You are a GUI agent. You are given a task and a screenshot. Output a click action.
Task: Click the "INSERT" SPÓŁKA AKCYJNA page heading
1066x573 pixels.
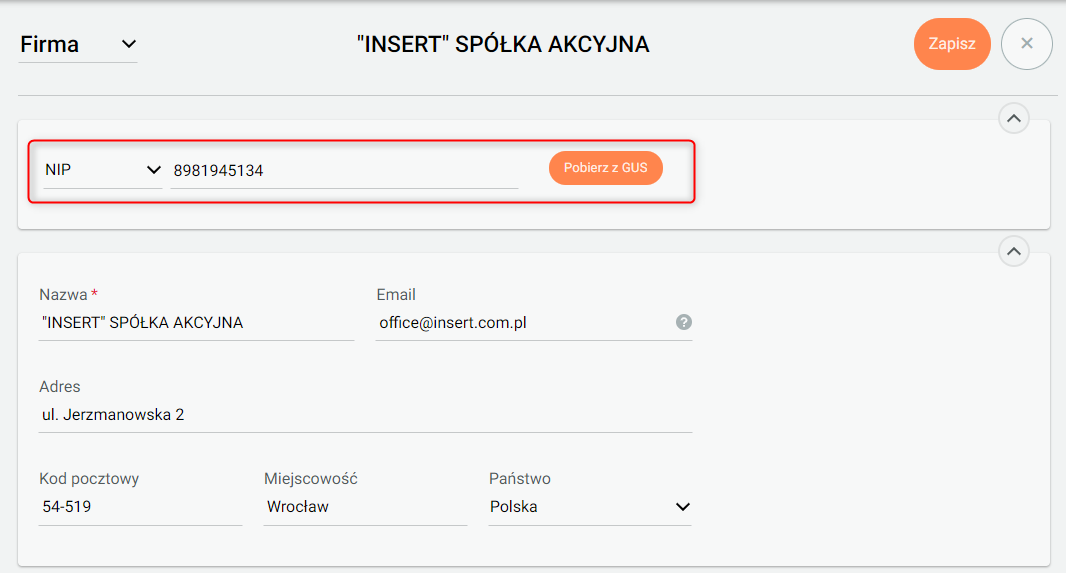[x=503, y=44]
